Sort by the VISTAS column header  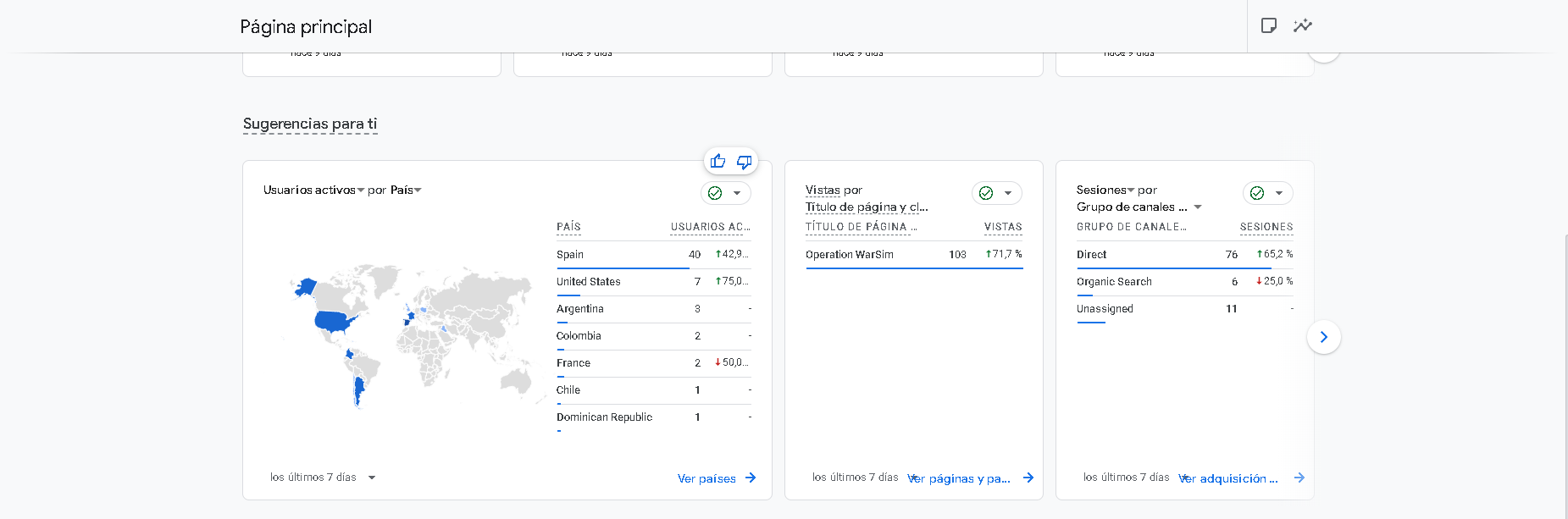[x=1003, y=227]
